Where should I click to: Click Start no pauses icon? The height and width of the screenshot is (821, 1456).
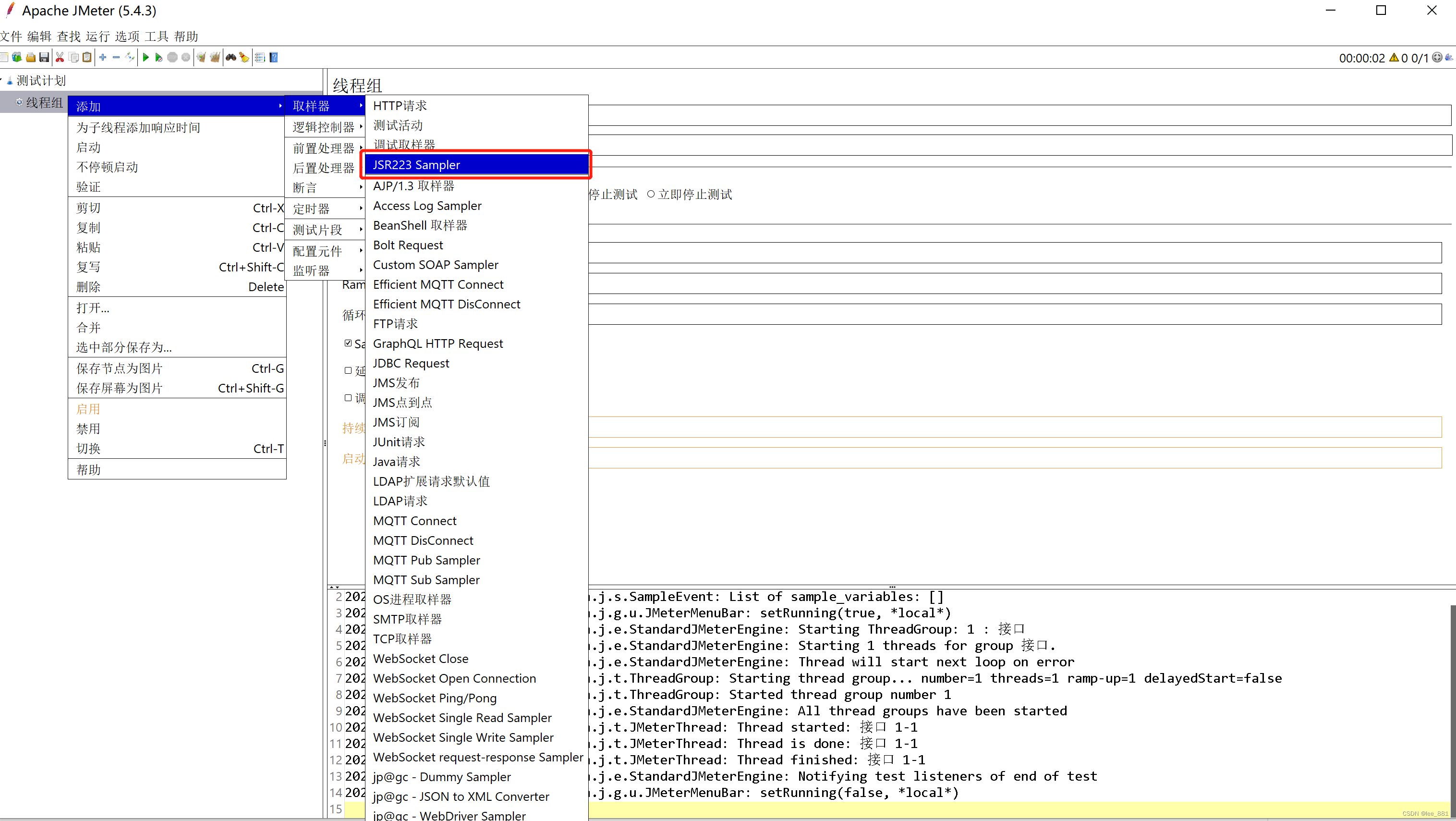(159, 57)
